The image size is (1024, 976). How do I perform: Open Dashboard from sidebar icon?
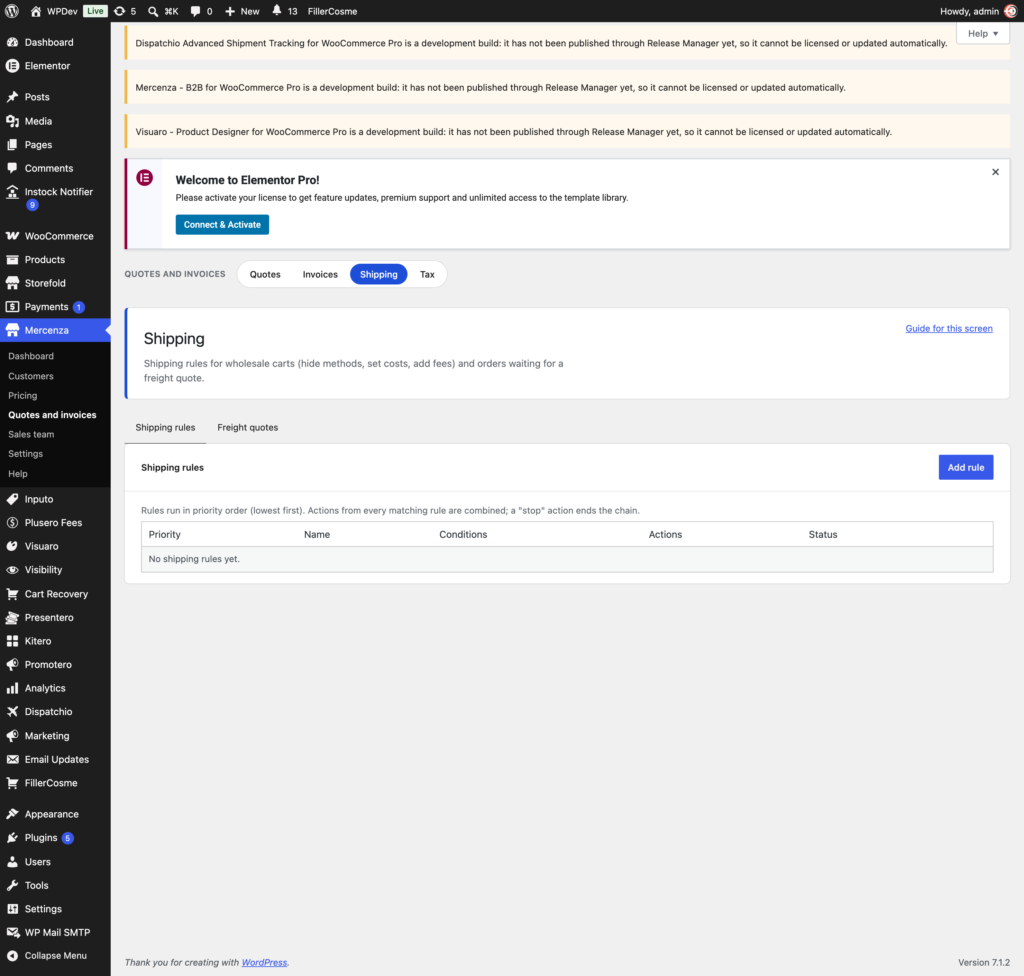click(x=12, y=42)
